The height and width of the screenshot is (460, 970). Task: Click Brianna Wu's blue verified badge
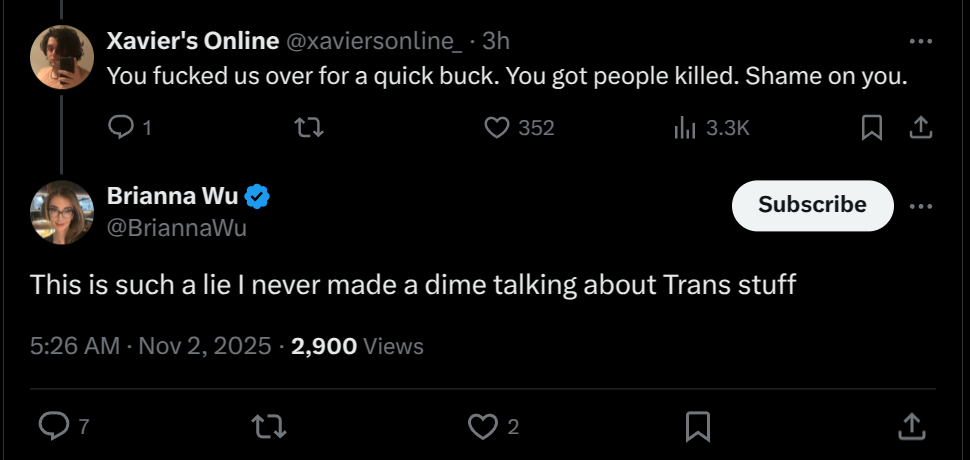[x=258, y=197]
